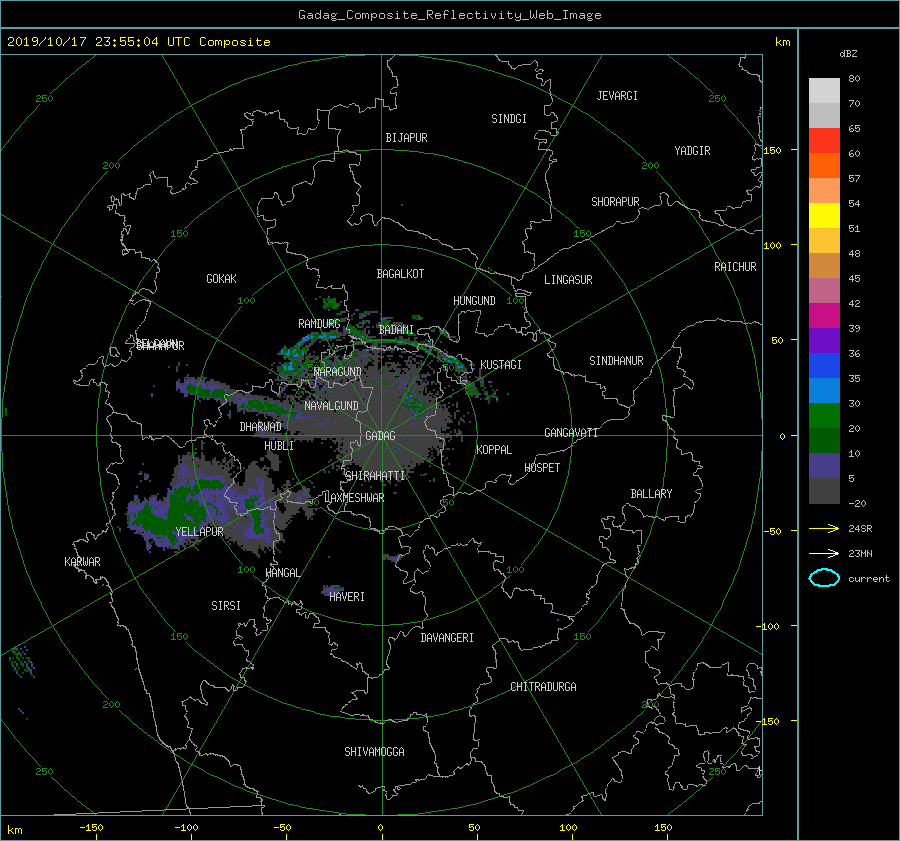Image resolution: width=900 pixels, height=841 pixels.
Task: Select the yellow 51-54 dBZ color band
Action: click(824, 216)
